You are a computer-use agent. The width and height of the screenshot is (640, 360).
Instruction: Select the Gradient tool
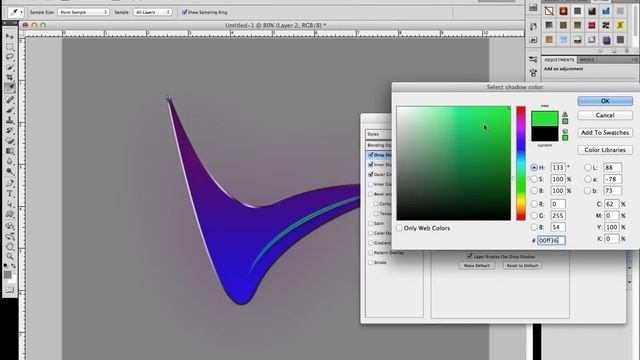tap(10, 151)
